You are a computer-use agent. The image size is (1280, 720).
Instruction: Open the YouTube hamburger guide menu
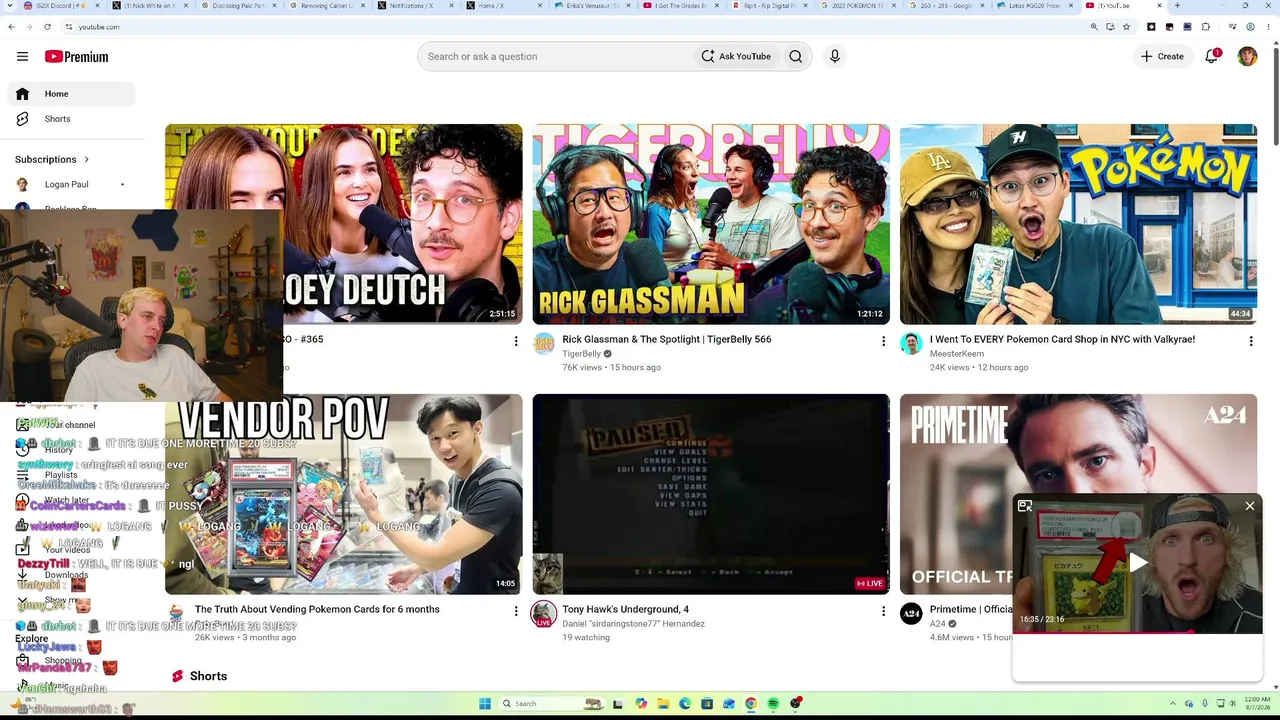click(x=22, y=57)
